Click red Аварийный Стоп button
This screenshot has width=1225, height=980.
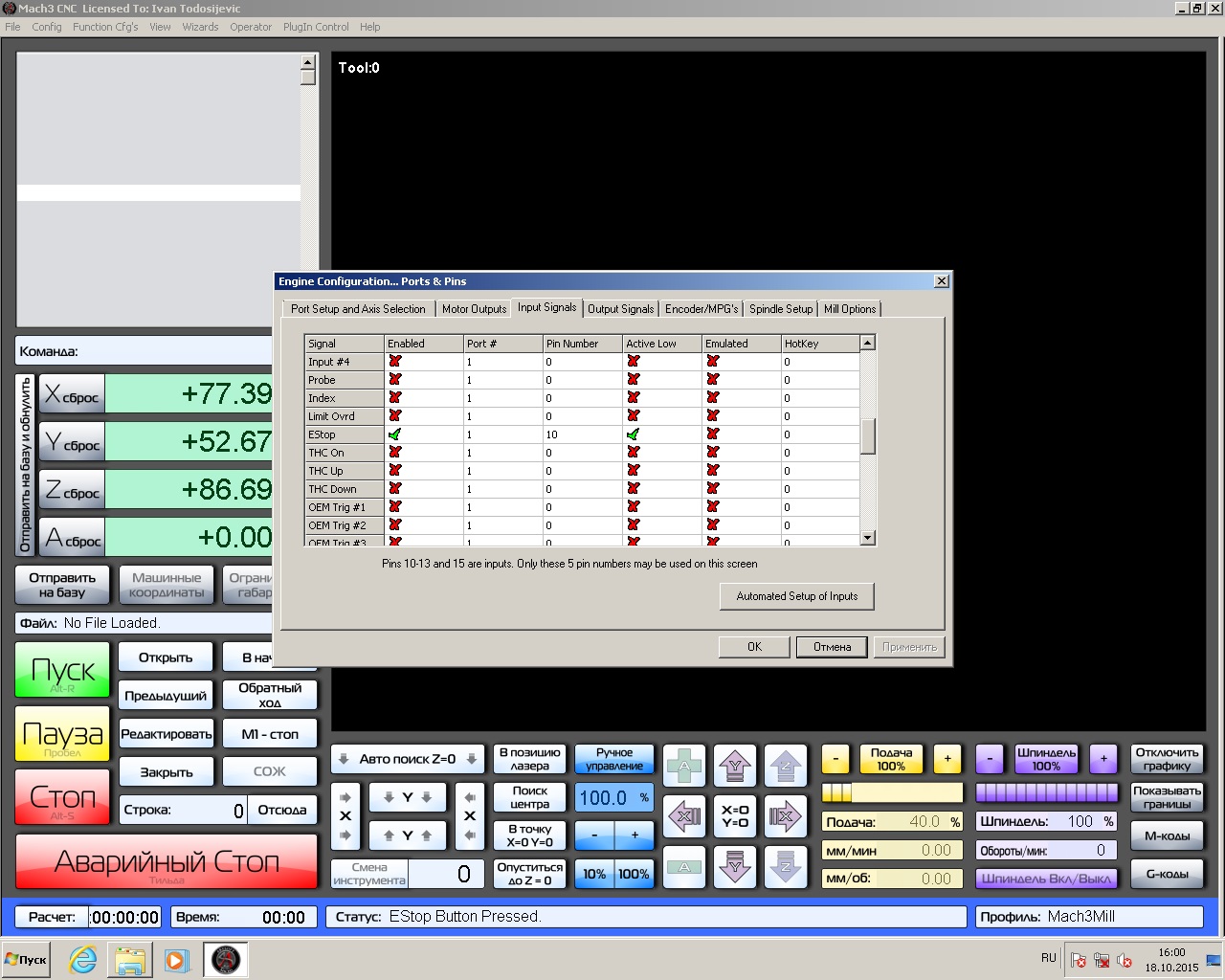[167, 861]
